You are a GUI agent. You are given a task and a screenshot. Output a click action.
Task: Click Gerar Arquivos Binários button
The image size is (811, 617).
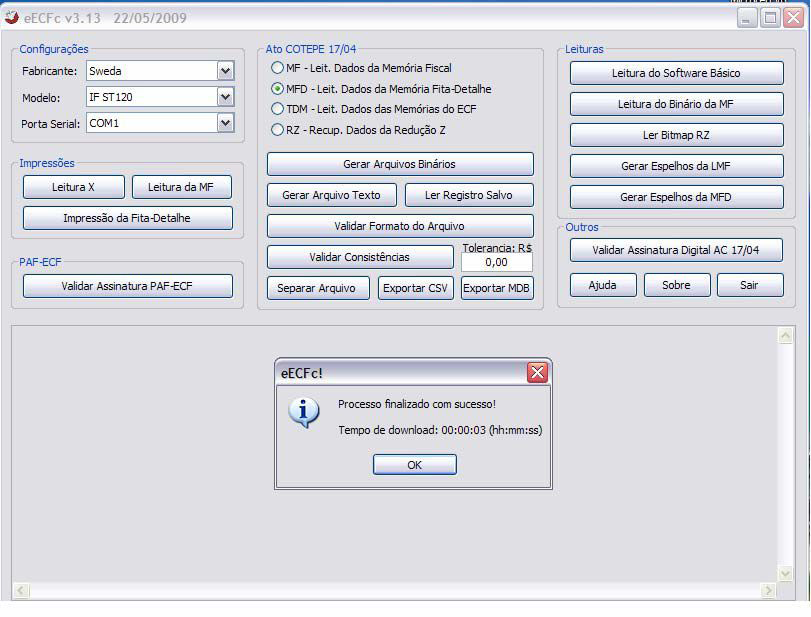[400, 164]
